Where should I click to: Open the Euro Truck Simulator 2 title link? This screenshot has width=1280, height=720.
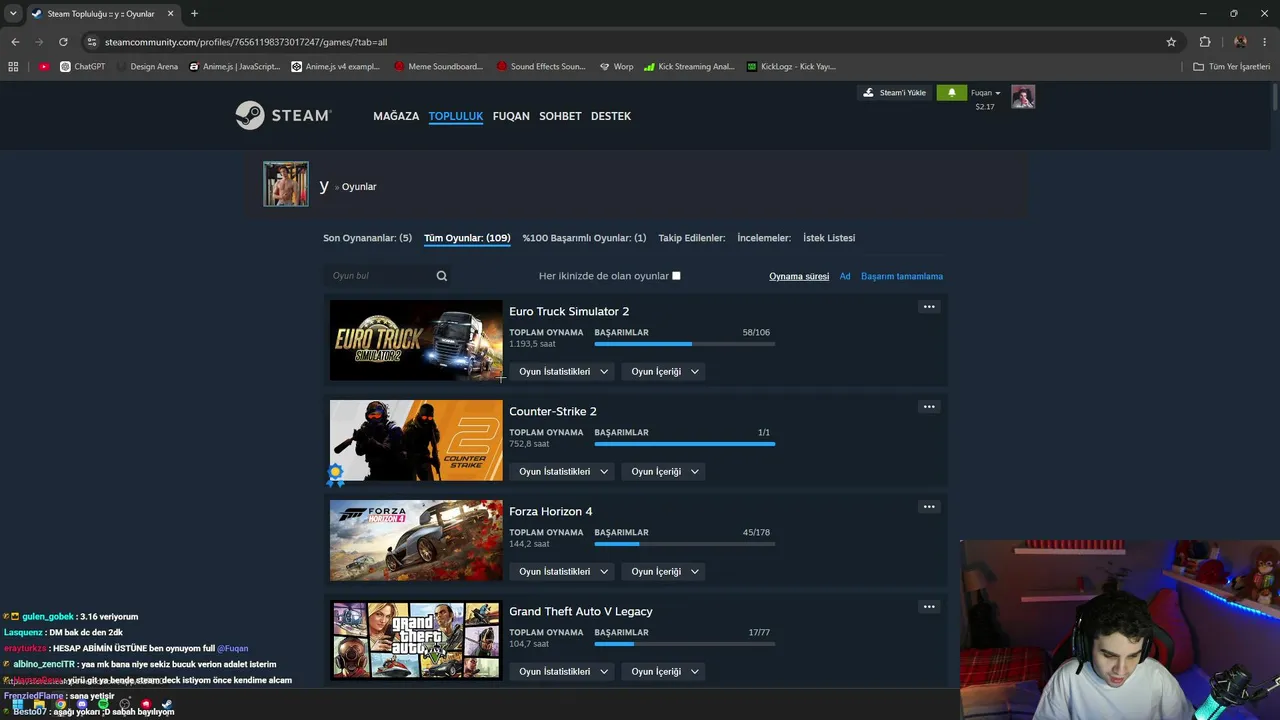pos(569,311)
